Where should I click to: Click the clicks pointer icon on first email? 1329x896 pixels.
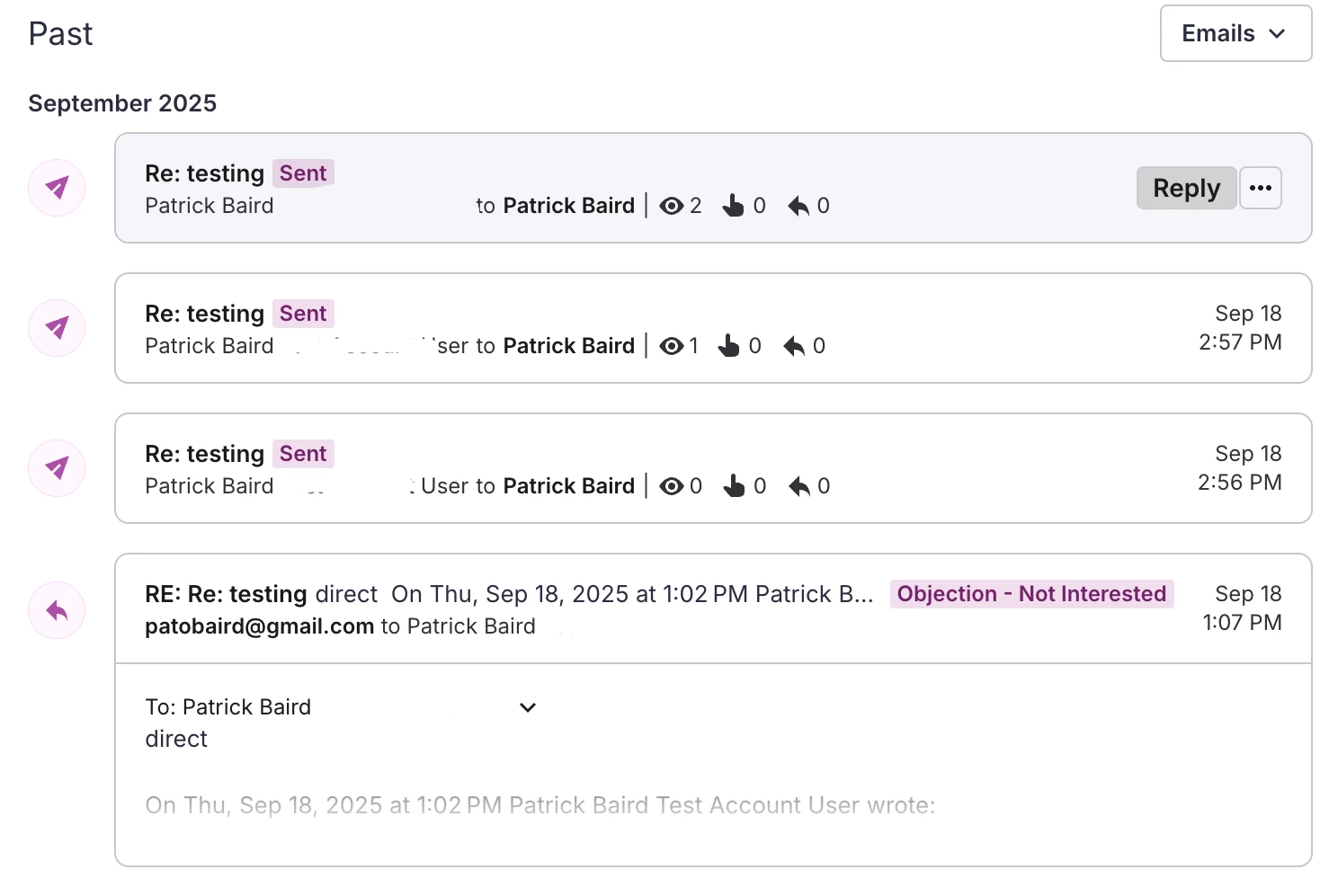click(734, 206)
